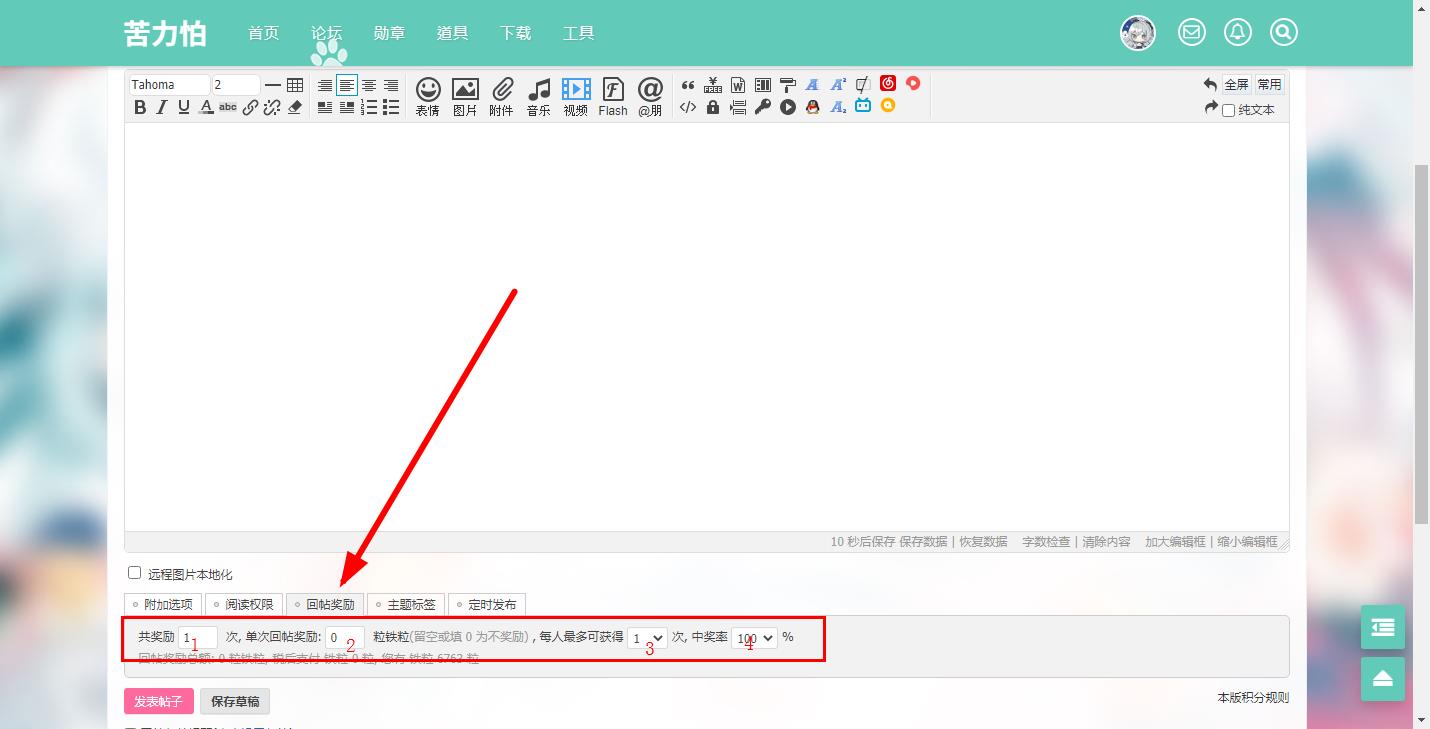Open the 每人最多可获得 count dropdown
The height and width of the screenshot is (729, 1430).
[647, 638]
